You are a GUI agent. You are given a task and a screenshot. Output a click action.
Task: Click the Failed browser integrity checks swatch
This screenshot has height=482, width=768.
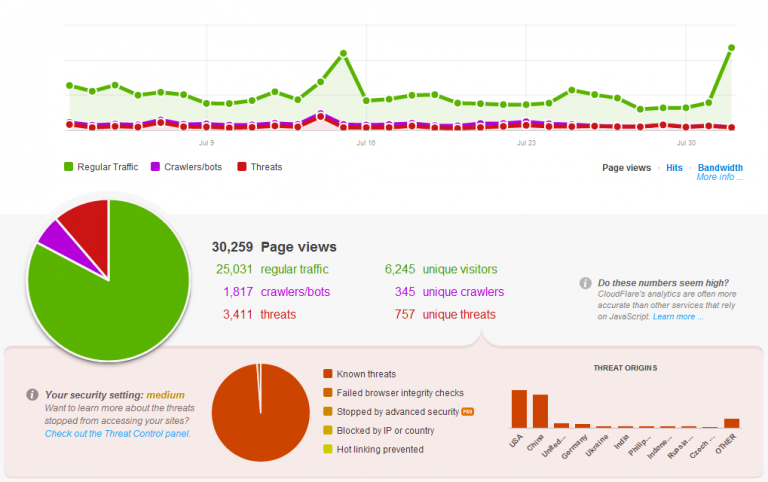328,392
